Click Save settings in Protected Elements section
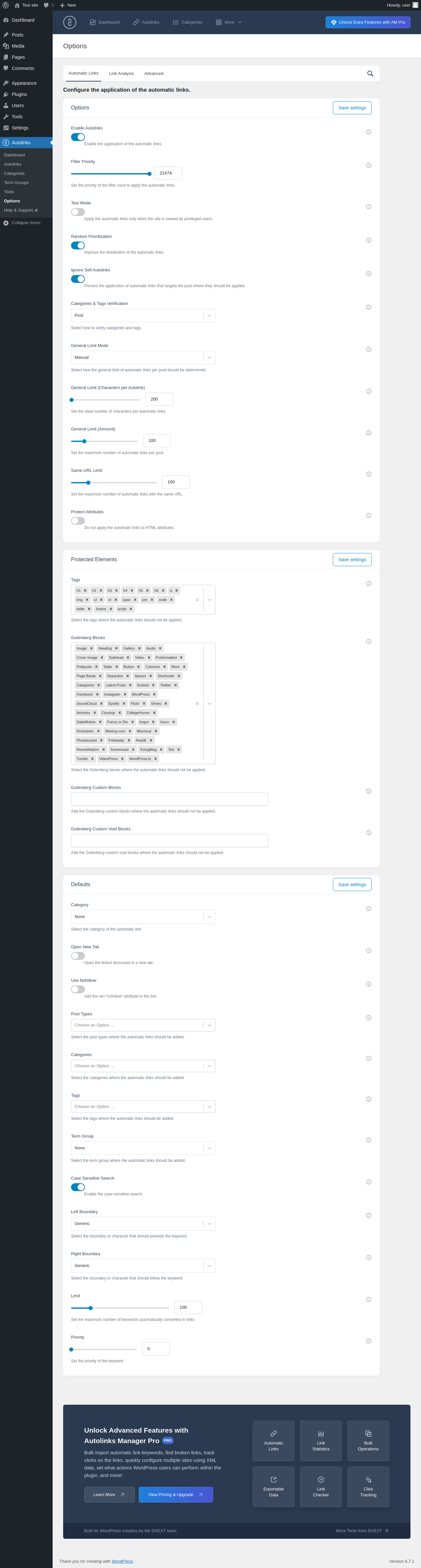Screen dimensions: 421x1568 [x=352, y=559]
